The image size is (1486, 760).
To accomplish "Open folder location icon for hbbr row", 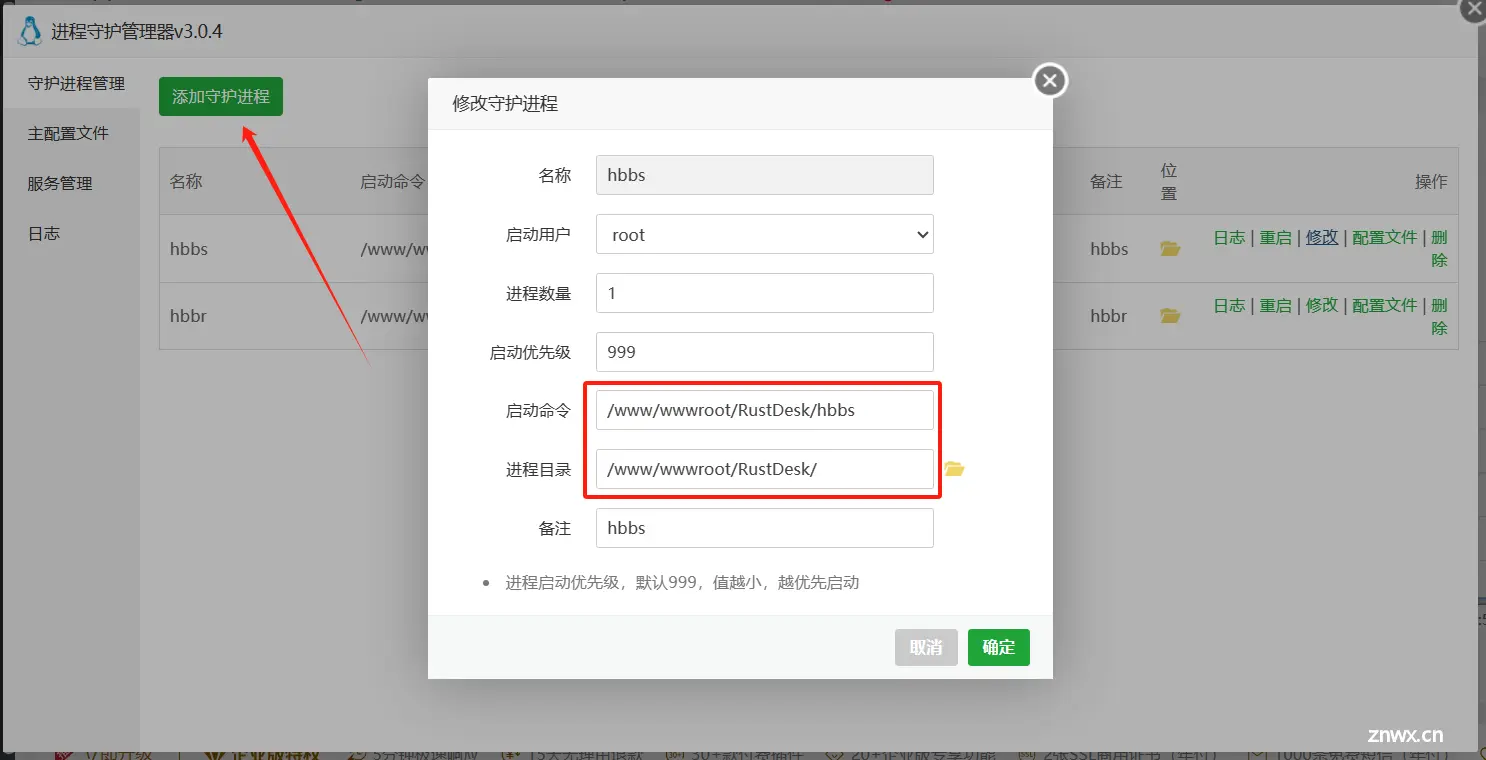I will click(x=1170, y=315).
